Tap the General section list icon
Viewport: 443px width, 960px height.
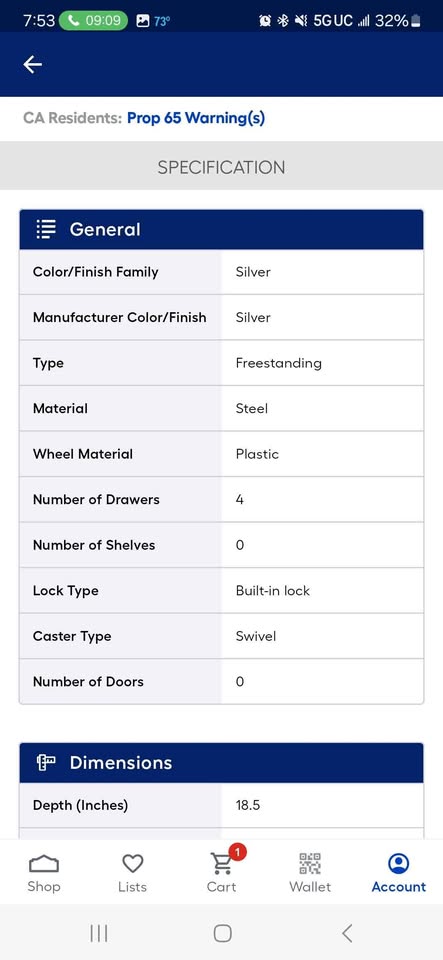(x=46, y=230)
